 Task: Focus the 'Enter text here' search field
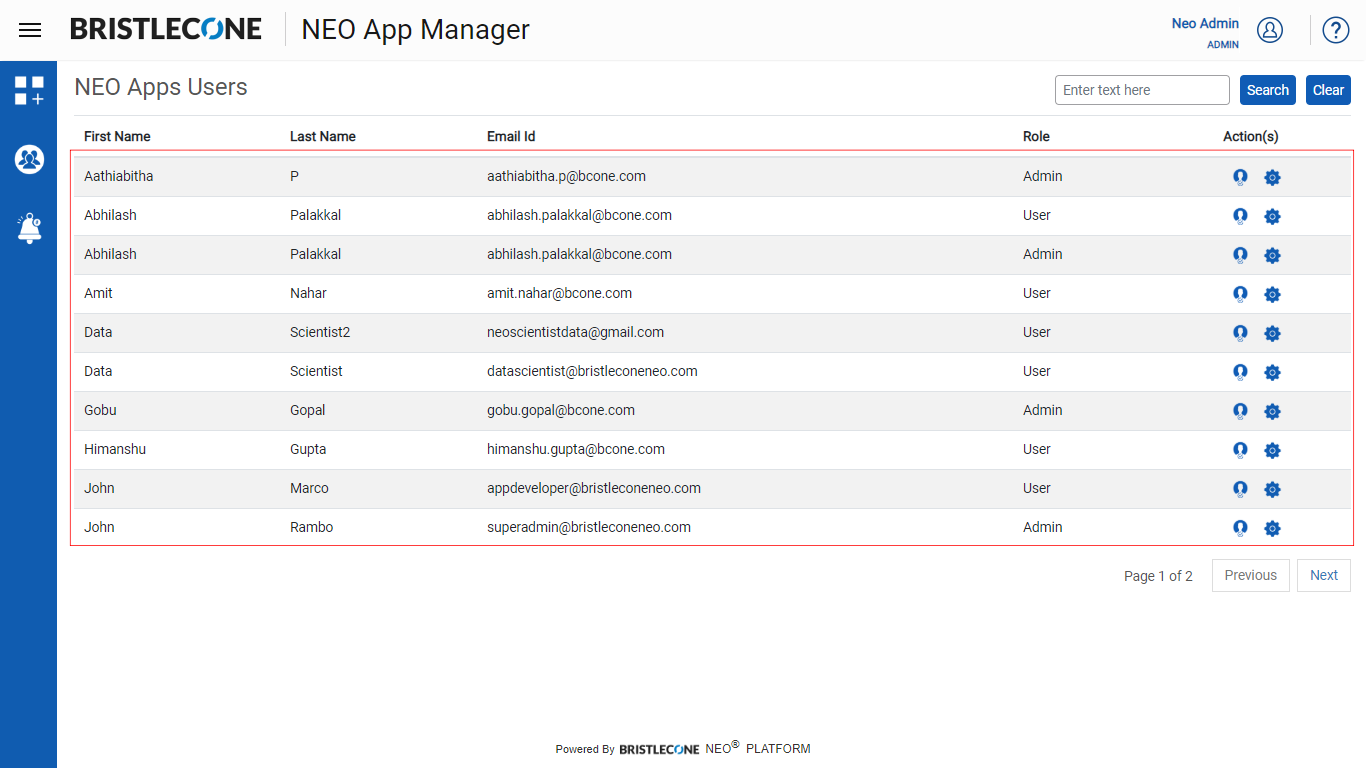click(x=1142, y=90)
